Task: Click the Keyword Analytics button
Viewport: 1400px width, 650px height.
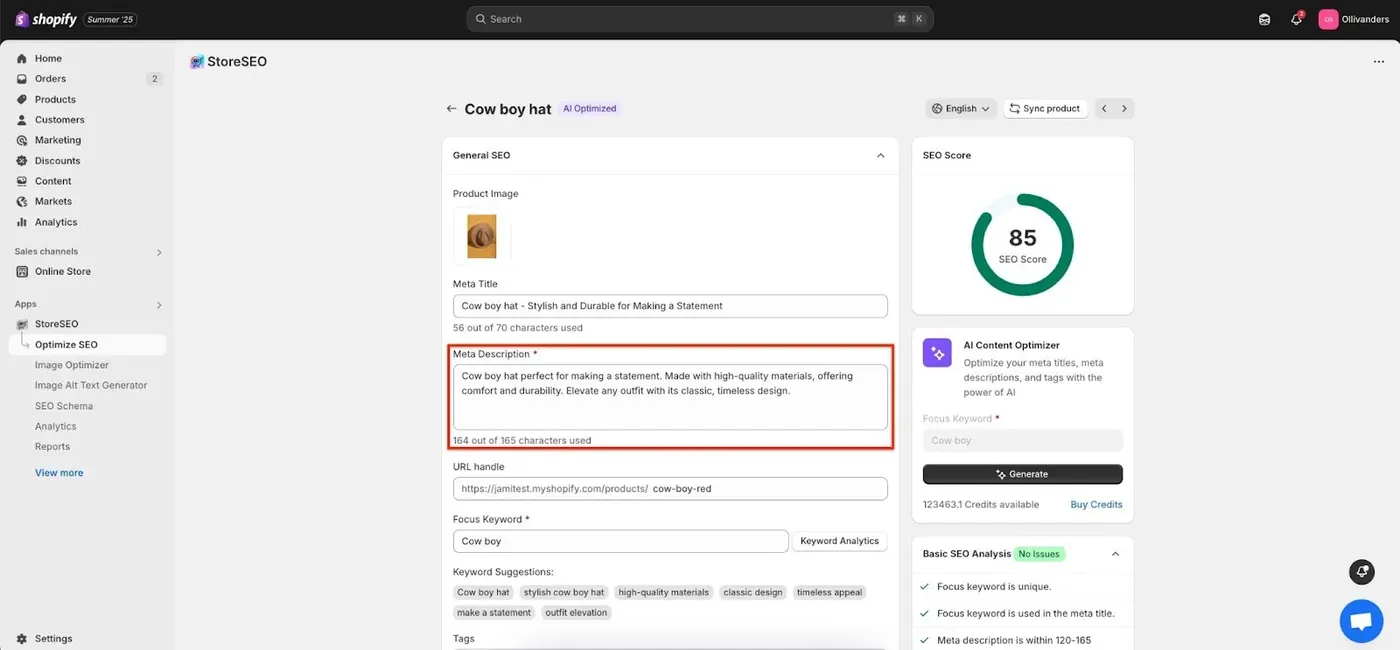Action: (x=839, y=541)
